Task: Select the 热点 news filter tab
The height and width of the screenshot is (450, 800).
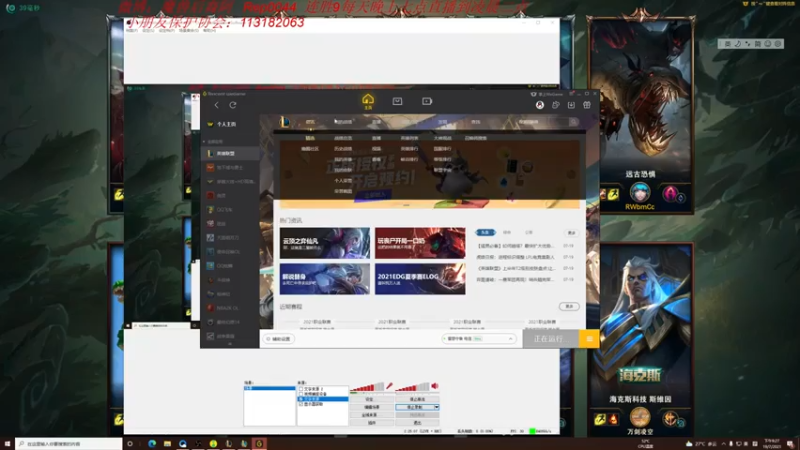Action: pyautogui.click(x=485, y=233)
